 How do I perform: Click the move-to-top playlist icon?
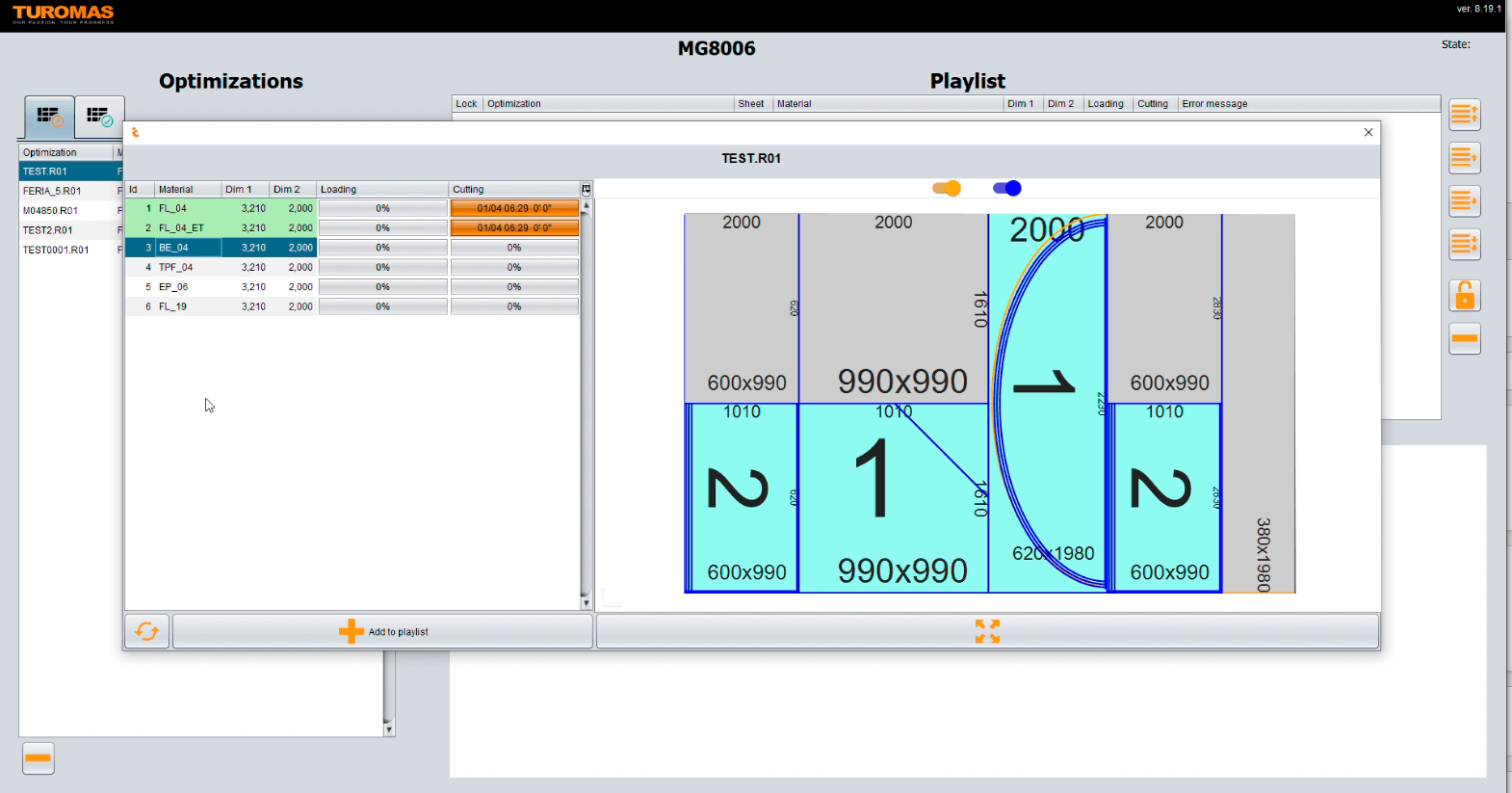tap(1464, 115)
